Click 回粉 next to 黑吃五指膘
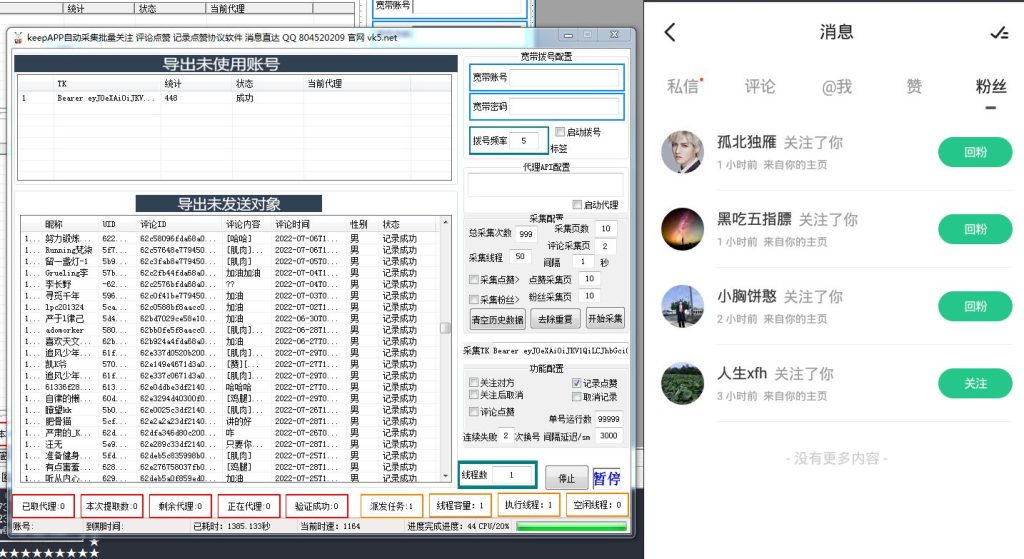Image resolution: width=1024 pixels, height=559 pixels. [975, 229]
